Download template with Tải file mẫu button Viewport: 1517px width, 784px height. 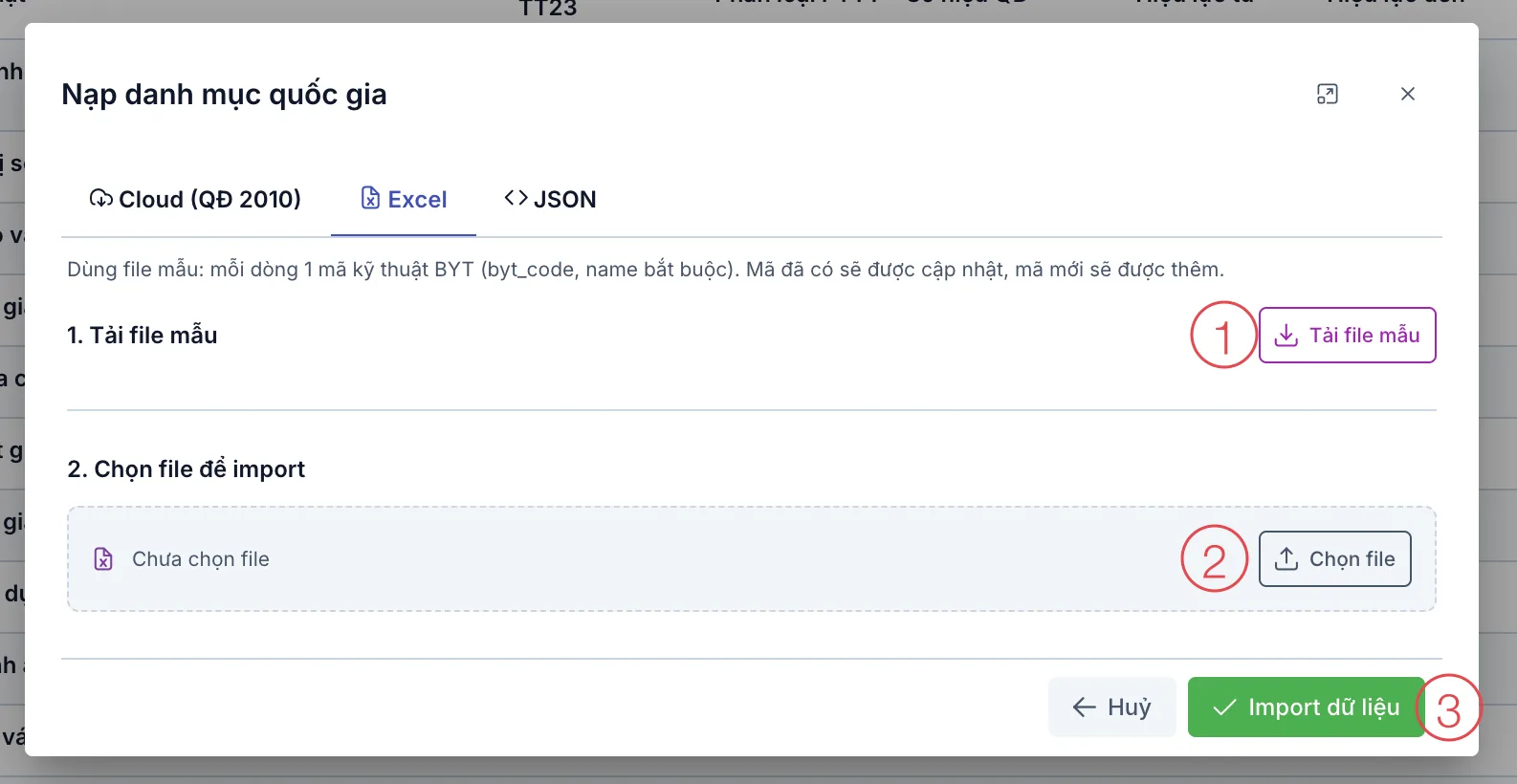pyautogui.click(x=1347, y=335)
